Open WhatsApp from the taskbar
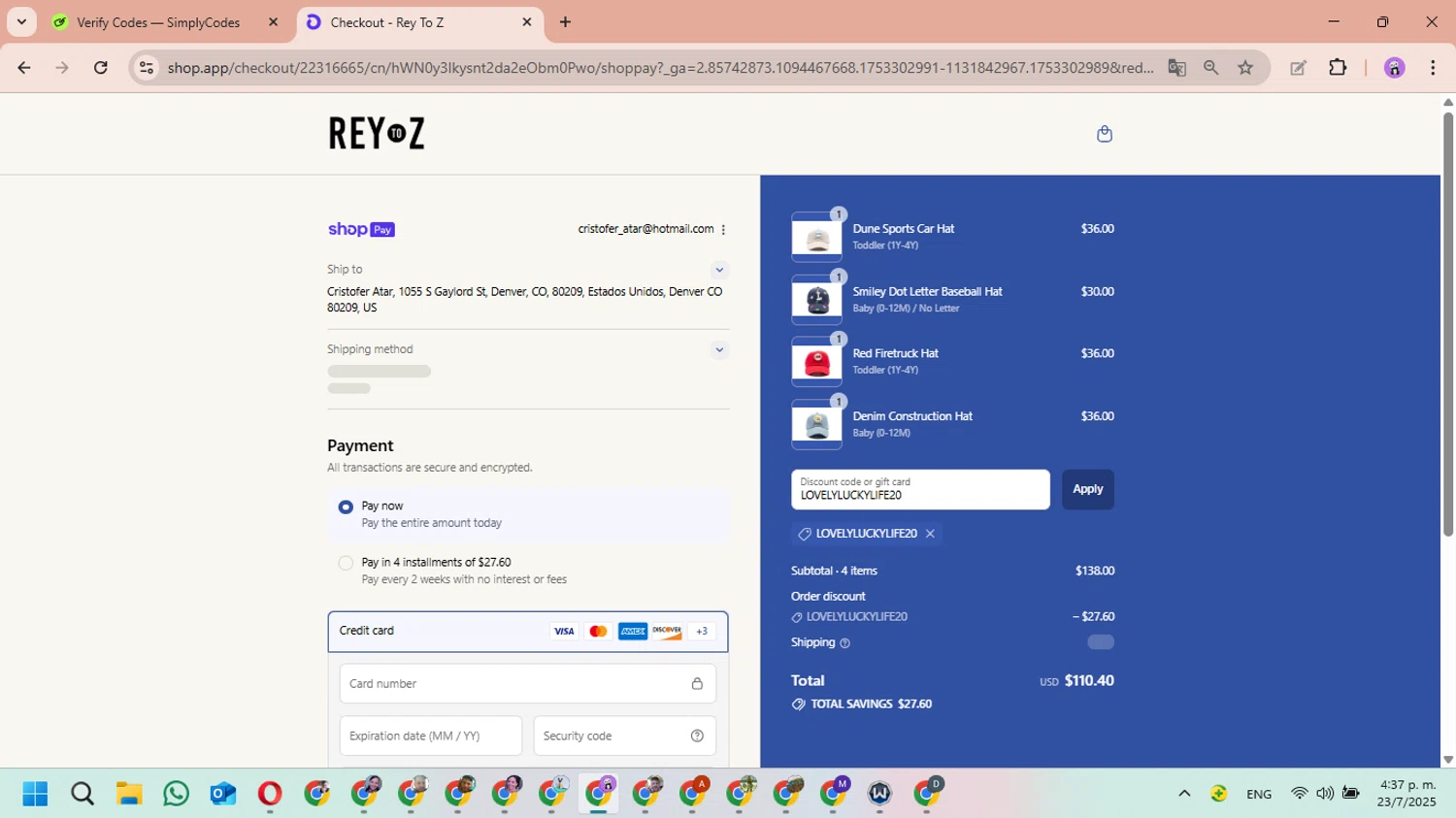The width and height of the screenshot is (1456, 818). click(177, 794)
